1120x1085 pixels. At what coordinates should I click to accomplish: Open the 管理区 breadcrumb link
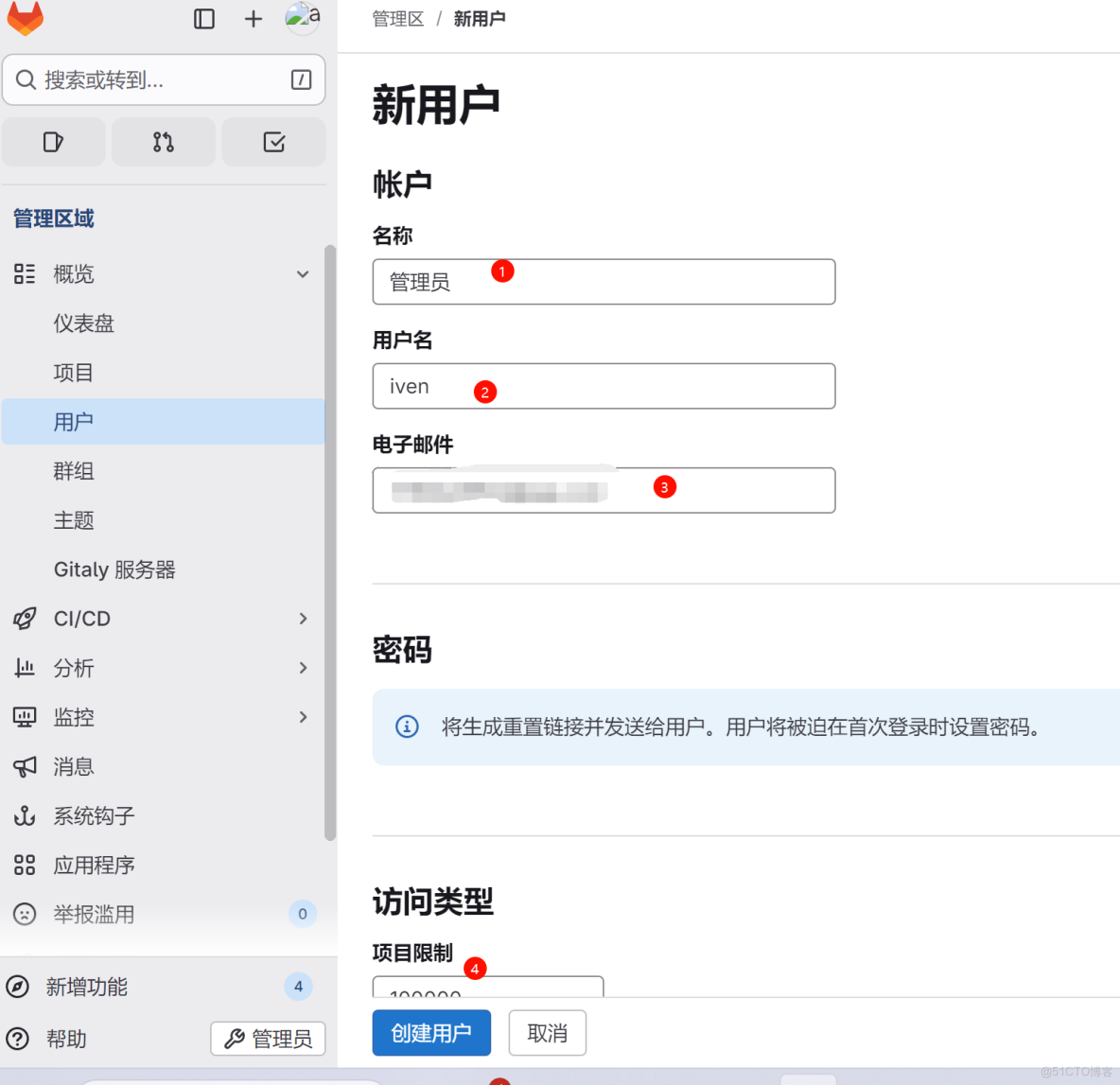[398, 18]
